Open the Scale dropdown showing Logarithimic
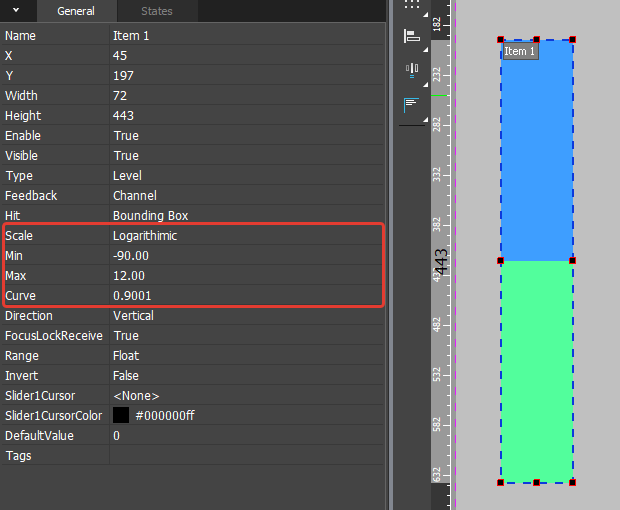This screenshot has width=620, height=510. coord(246,236)
